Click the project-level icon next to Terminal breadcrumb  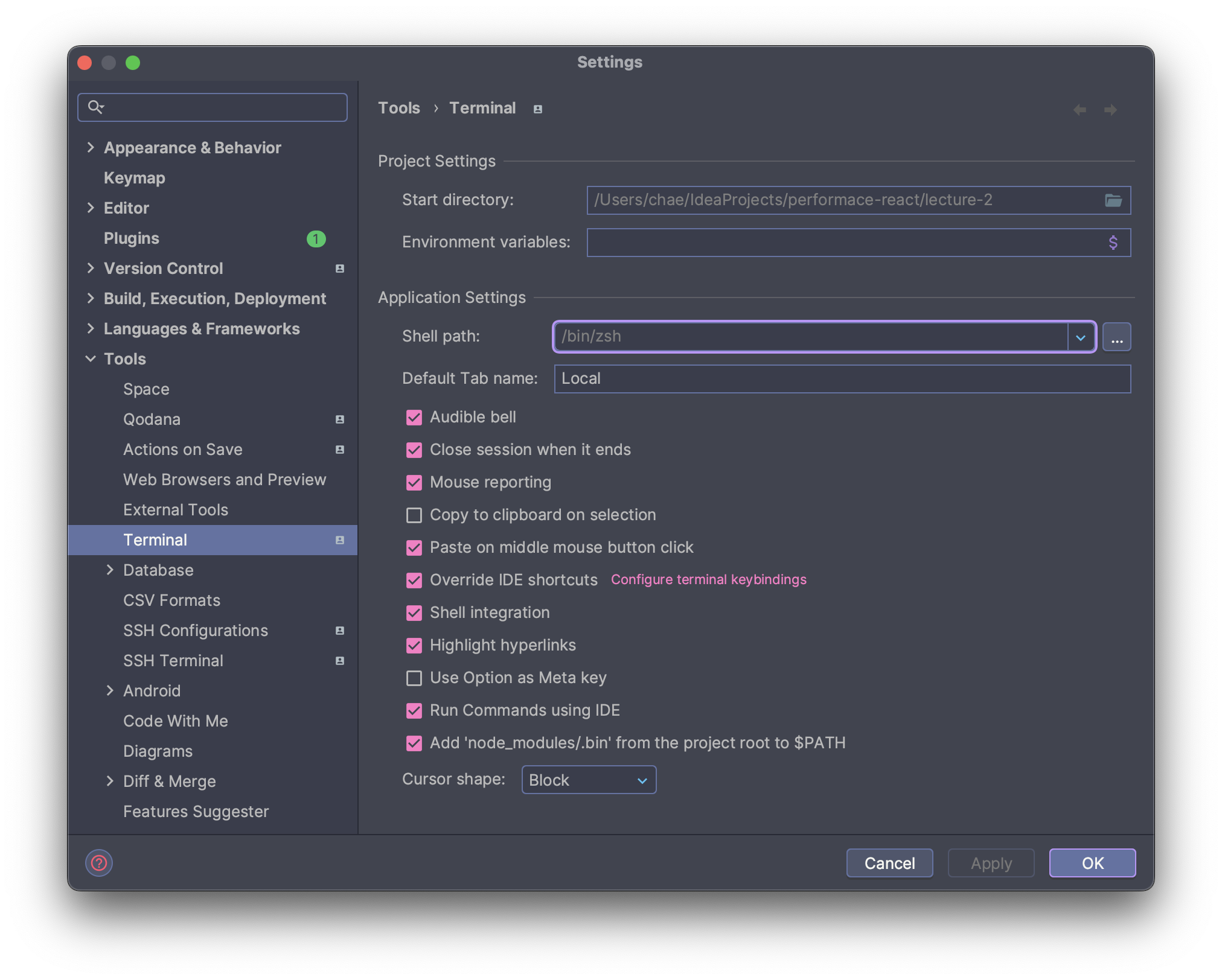537,109
